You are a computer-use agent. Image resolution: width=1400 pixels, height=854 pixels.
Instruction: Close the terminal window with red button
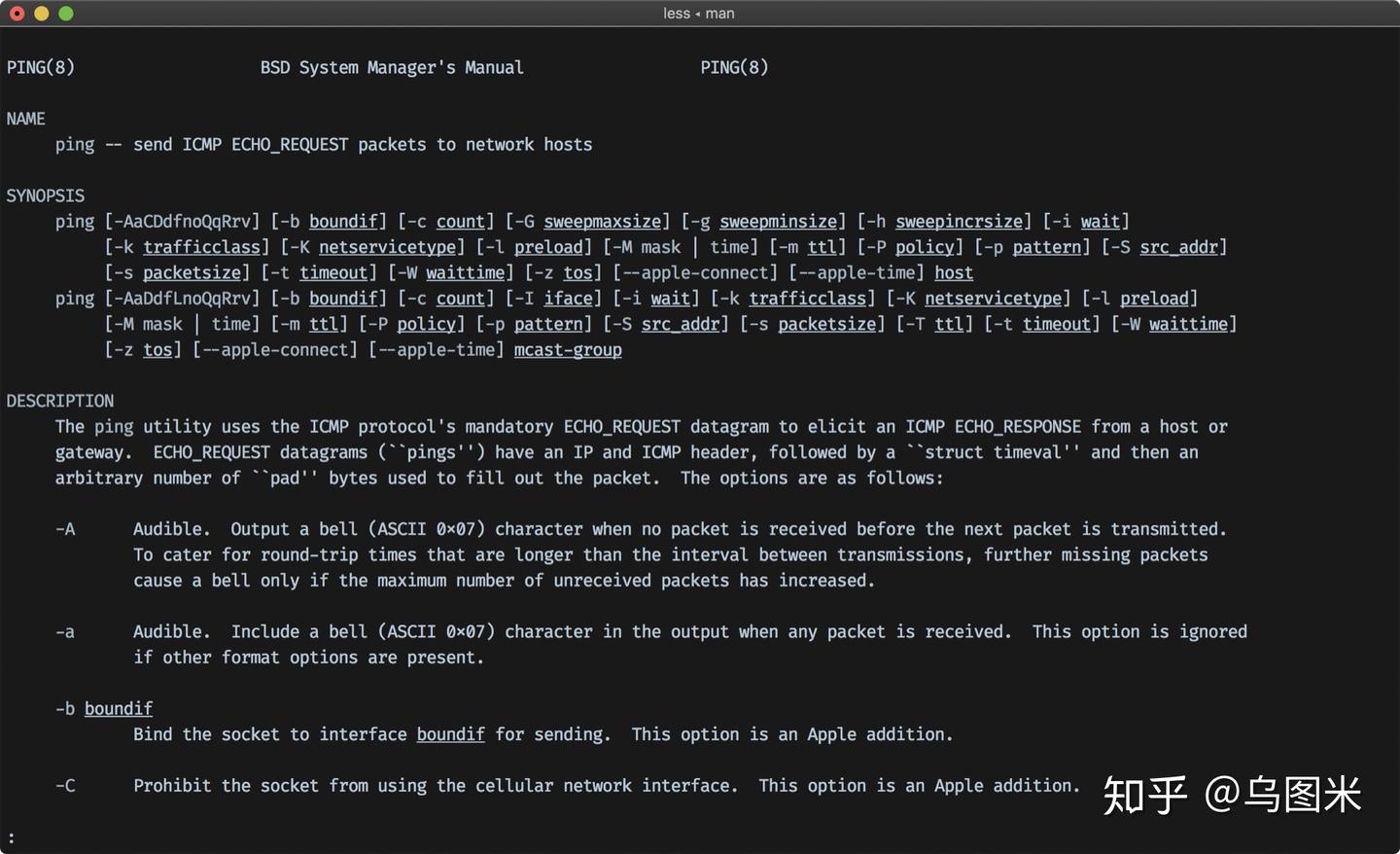tap(17, 14)
